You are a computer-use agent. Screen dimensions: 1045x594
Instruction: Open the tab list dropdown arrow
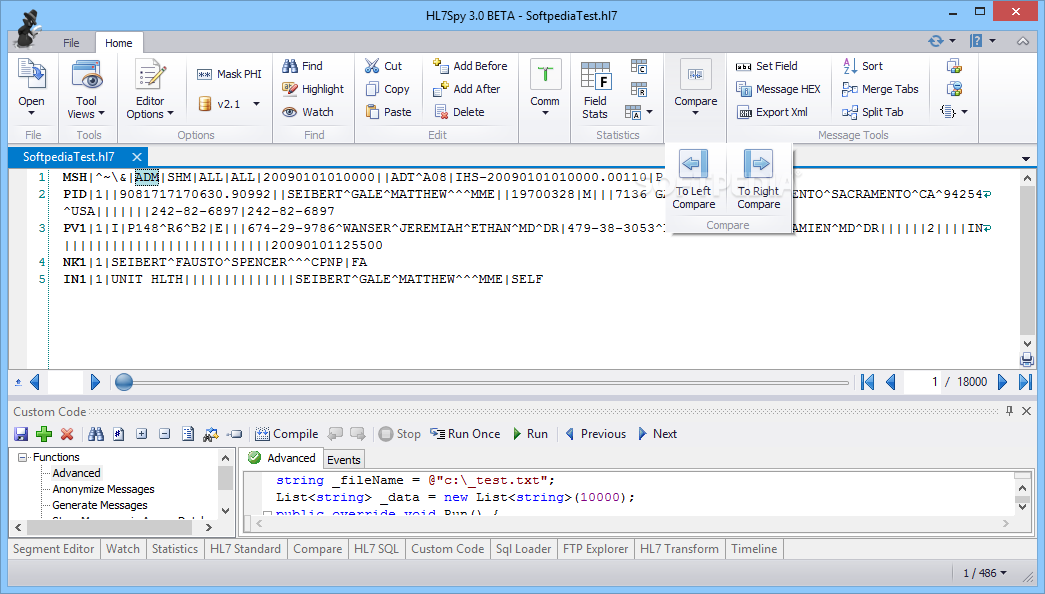tap(1026, 159)
